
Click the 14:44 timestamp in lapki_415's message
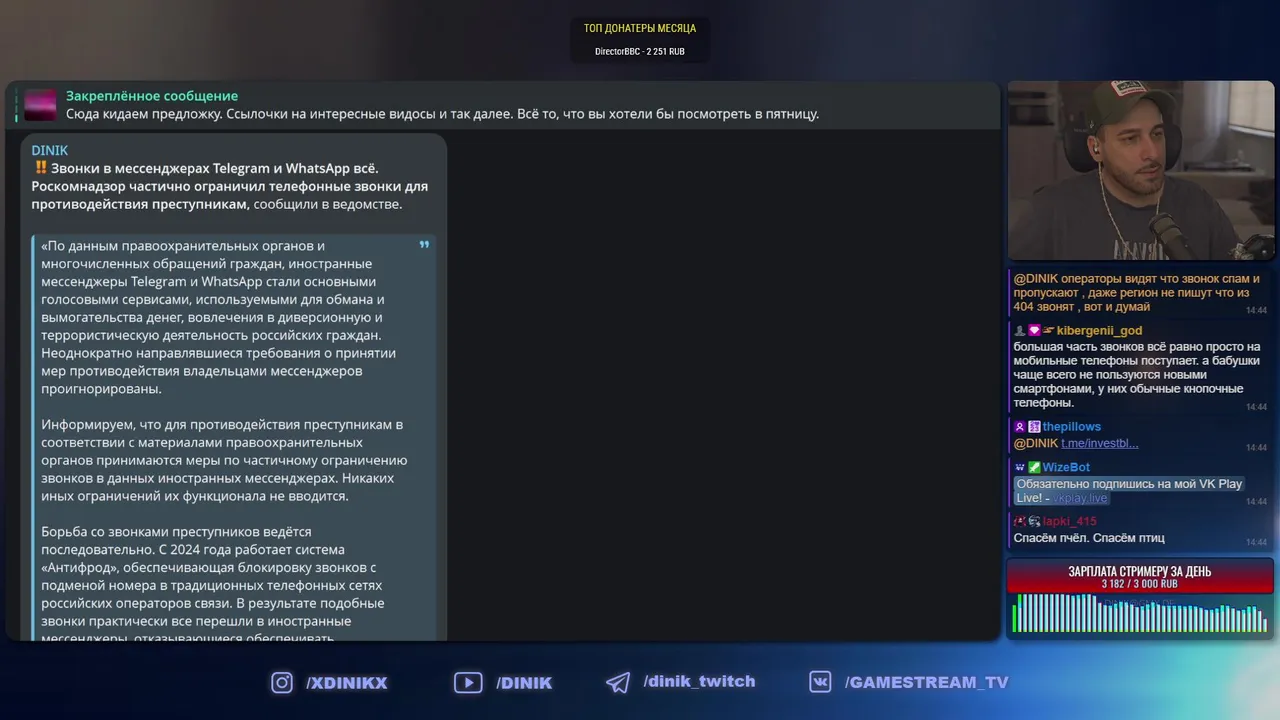[1256, 542]
